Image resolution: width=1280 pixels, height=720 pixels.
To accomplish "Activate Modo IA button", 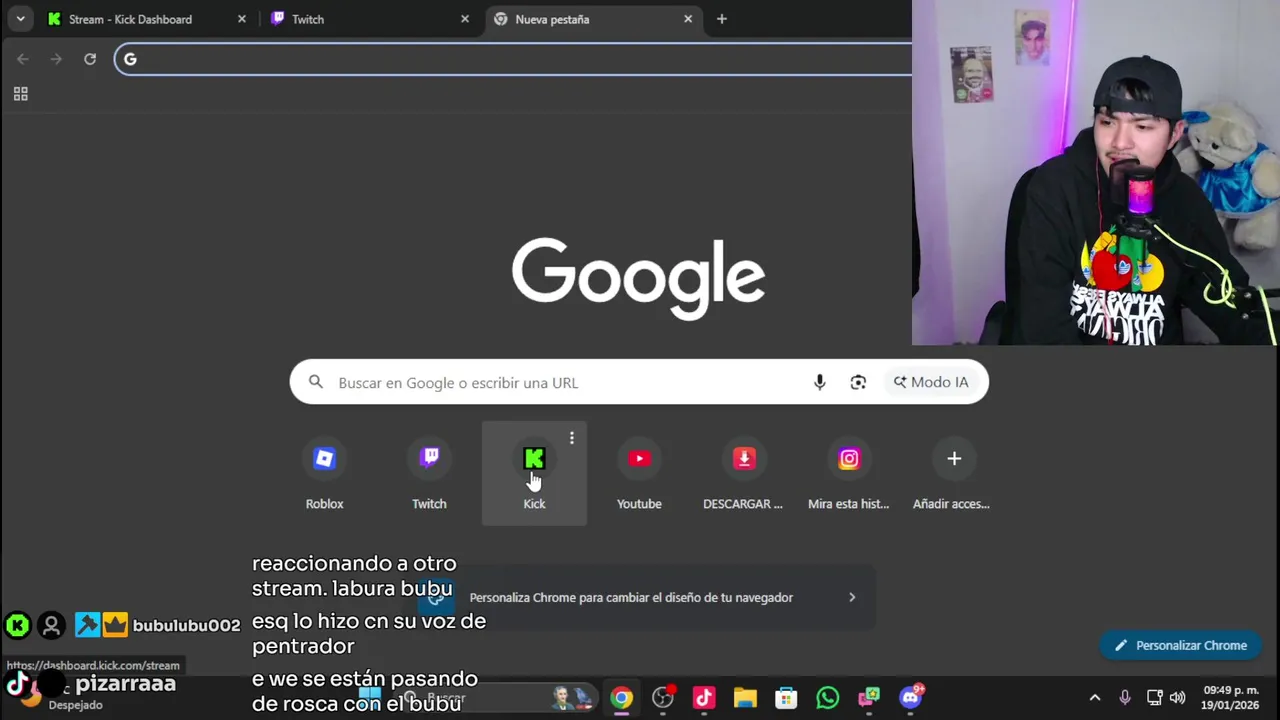I will pos(931,382).
